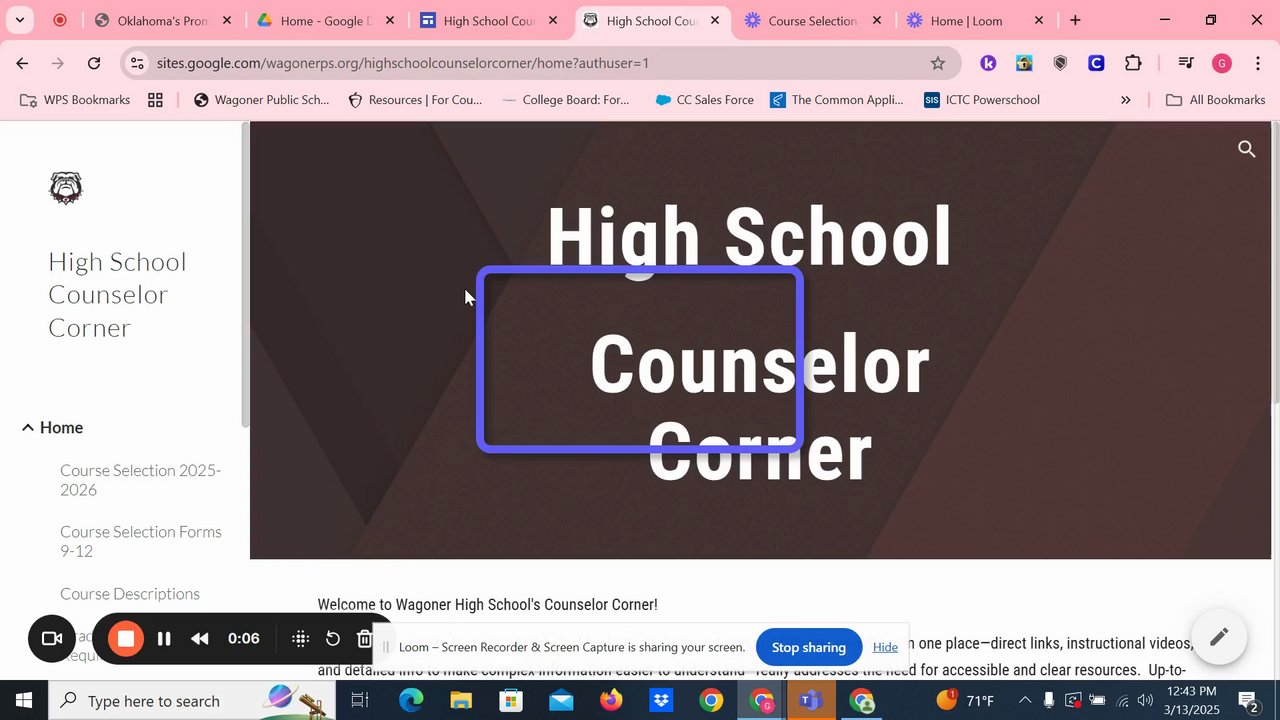Open CC Sales Force bookmark

click(x=705, y=100)
